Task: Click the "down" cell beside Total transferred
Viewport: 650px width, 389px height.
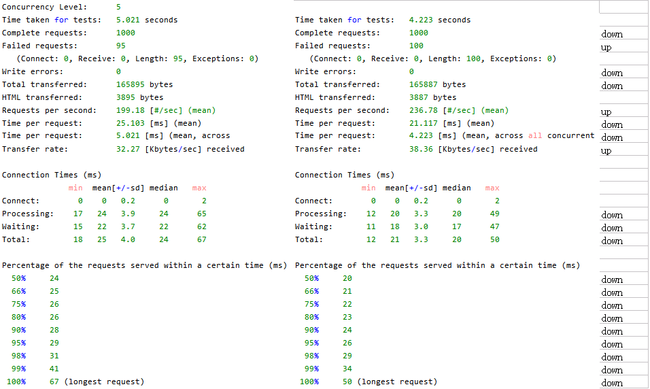Action: click(x=624, y=85)
